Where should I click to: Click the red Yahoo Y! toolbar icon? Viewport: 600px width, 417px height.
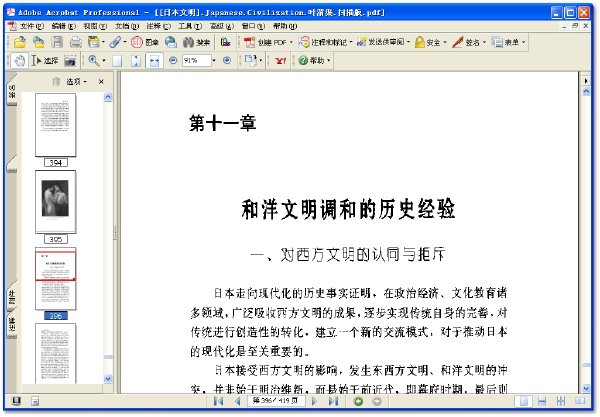pyautogui.click(x=281, y=60)
